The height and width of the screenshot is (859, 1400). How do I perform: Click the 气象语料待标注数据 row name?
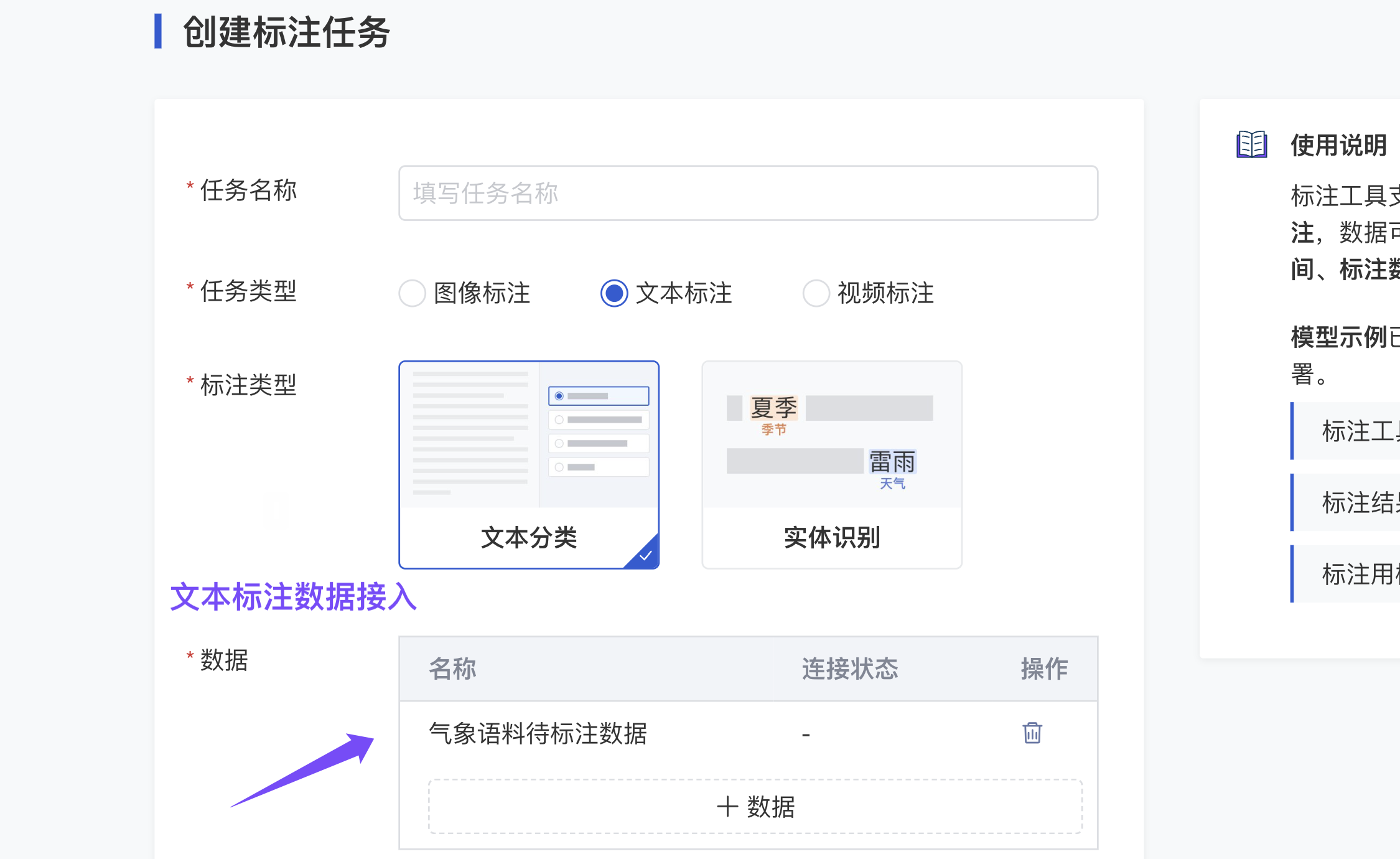click(x=538, y=734)
